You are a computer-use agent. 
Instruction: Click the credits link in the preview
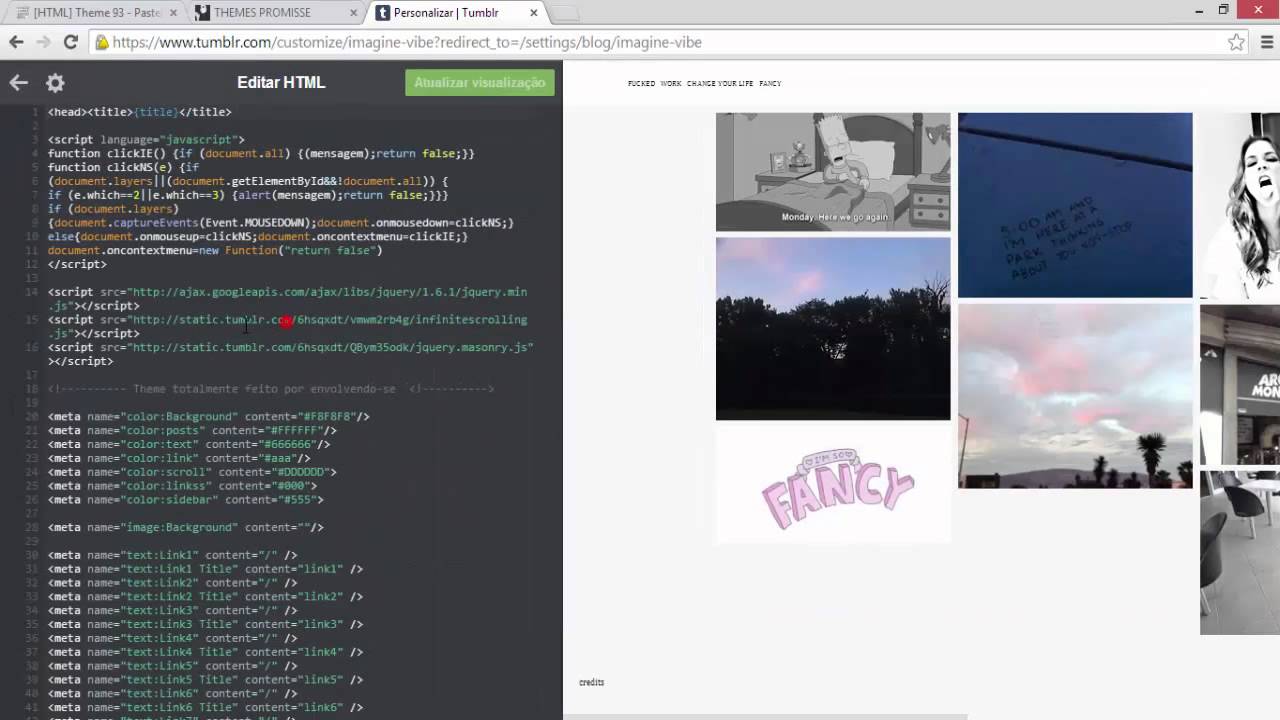591,683
